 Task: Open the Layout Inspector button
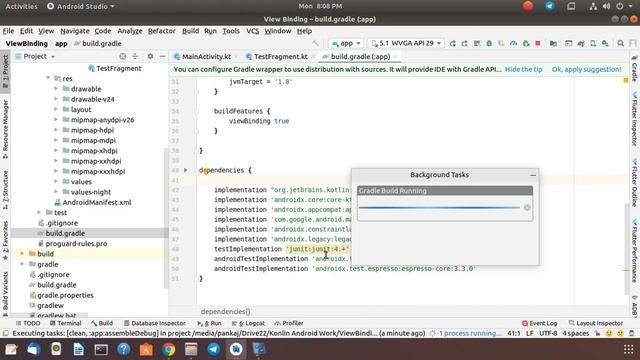[x=596, y=323]
